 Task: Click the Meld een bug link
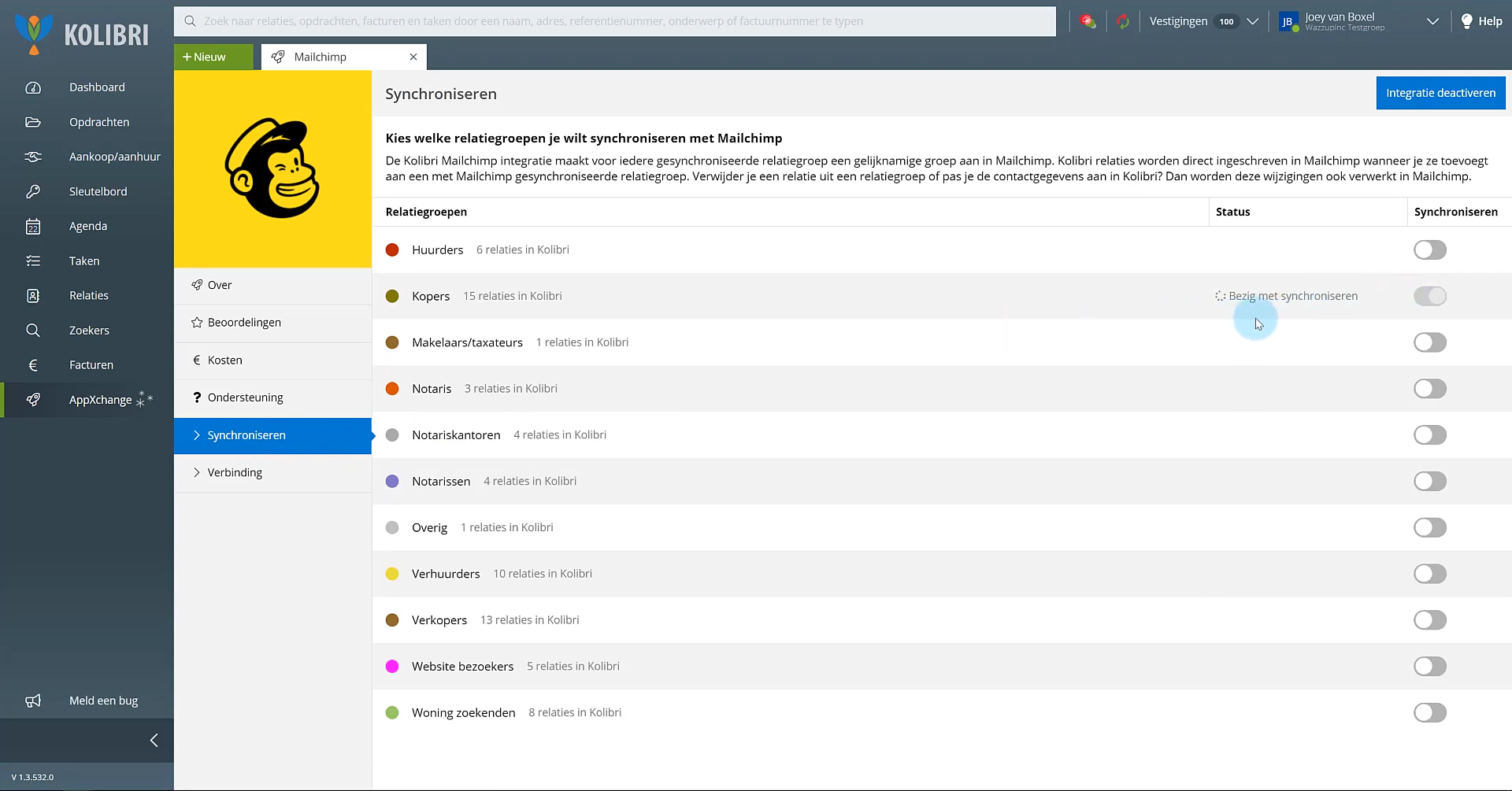click(x=103, y=700)
